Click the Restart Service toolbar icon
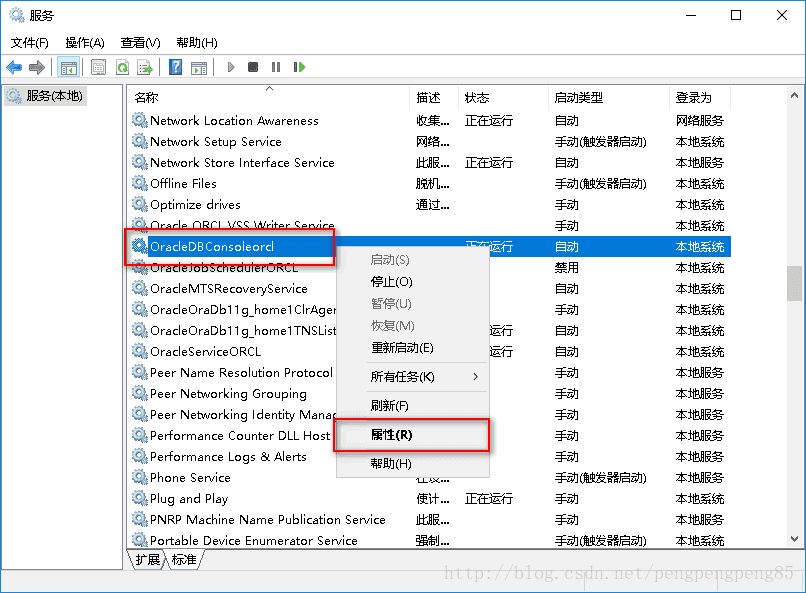 point(299,67)
